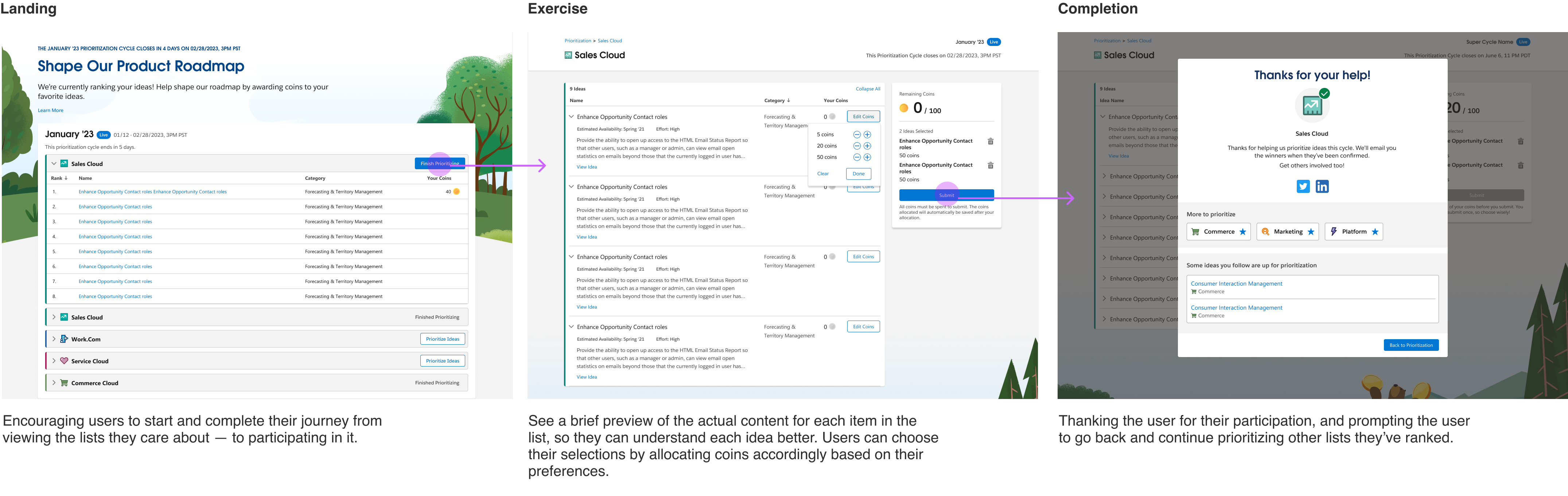Click the Prioritization breadcrumb on the Completion screen

click(1107, 41)
